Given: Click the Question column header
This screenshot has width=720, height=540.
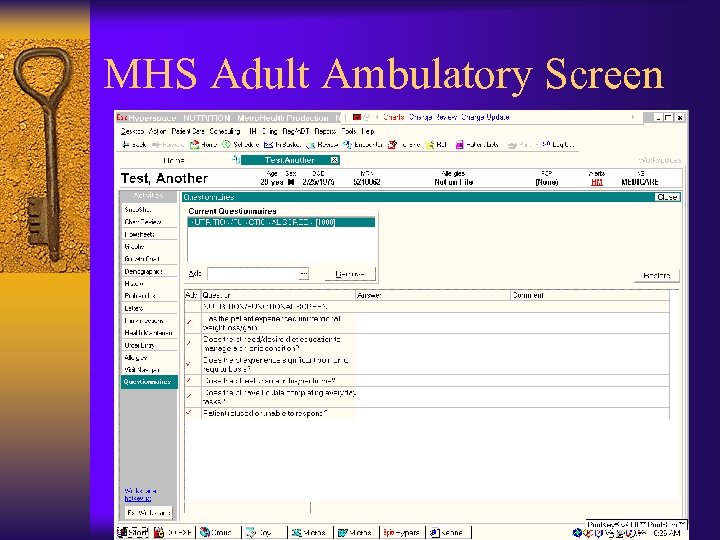Looking at the screenshot, I should [x=278, y=295].
